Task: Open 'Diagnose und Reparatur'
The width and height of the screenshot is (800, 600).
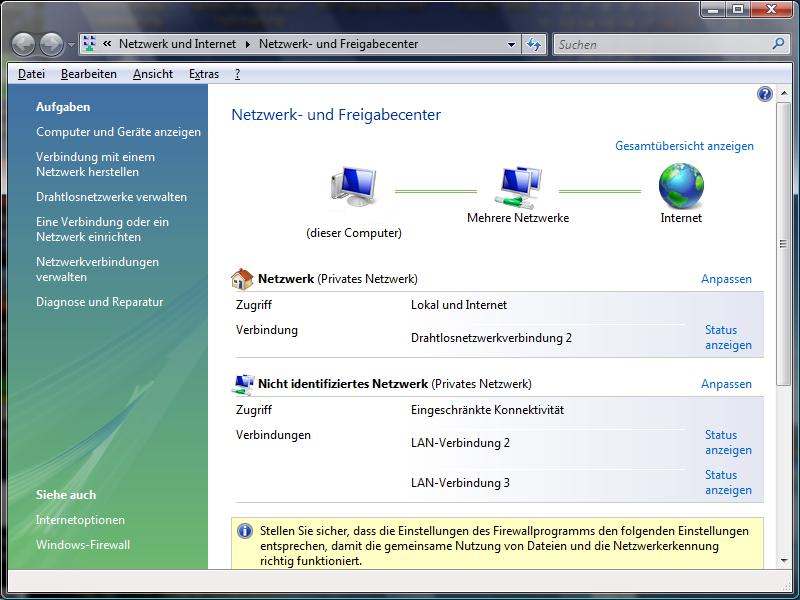Action: click(99, 302)
